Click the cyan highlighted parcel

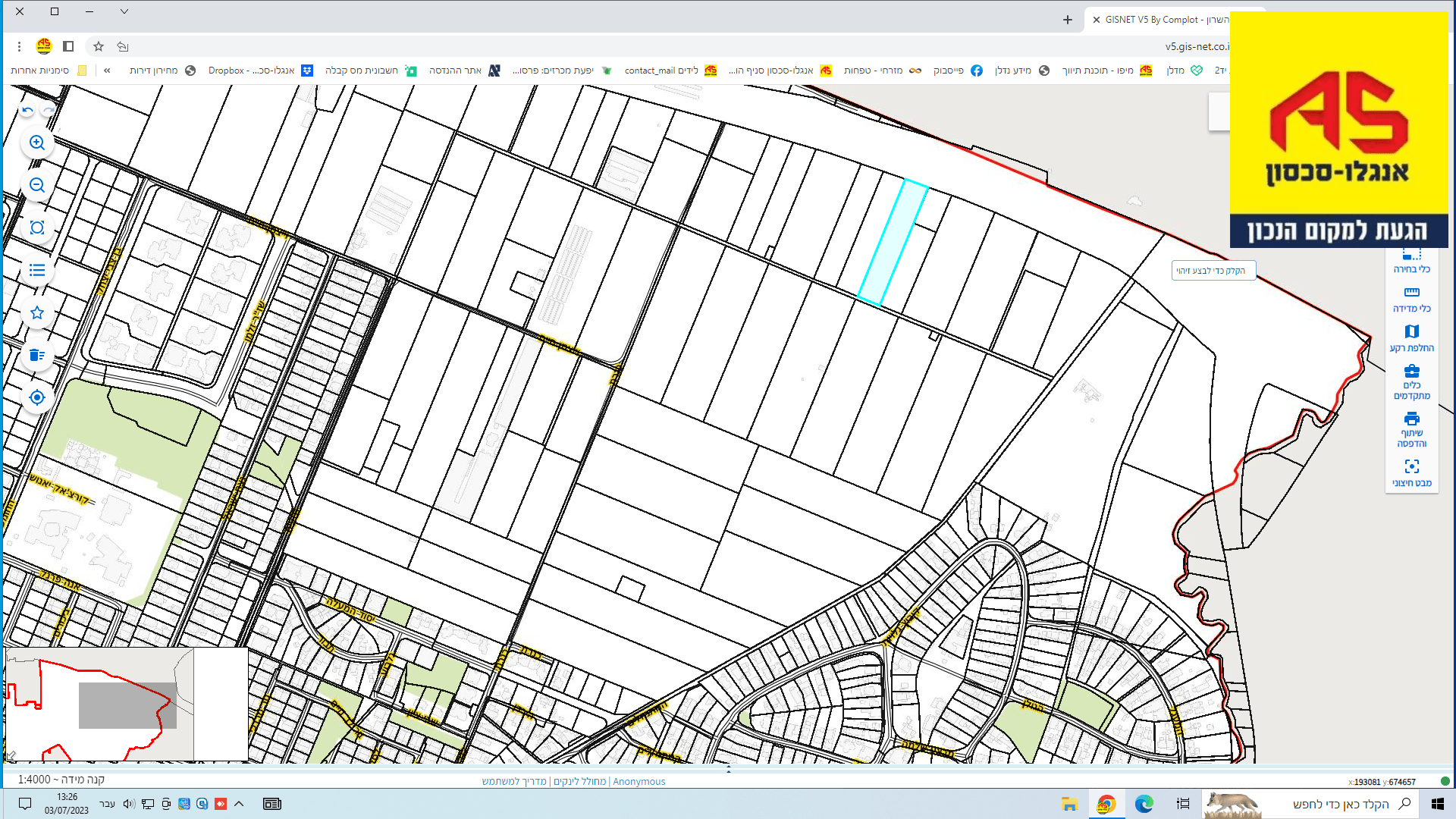[x=893, y=243]
